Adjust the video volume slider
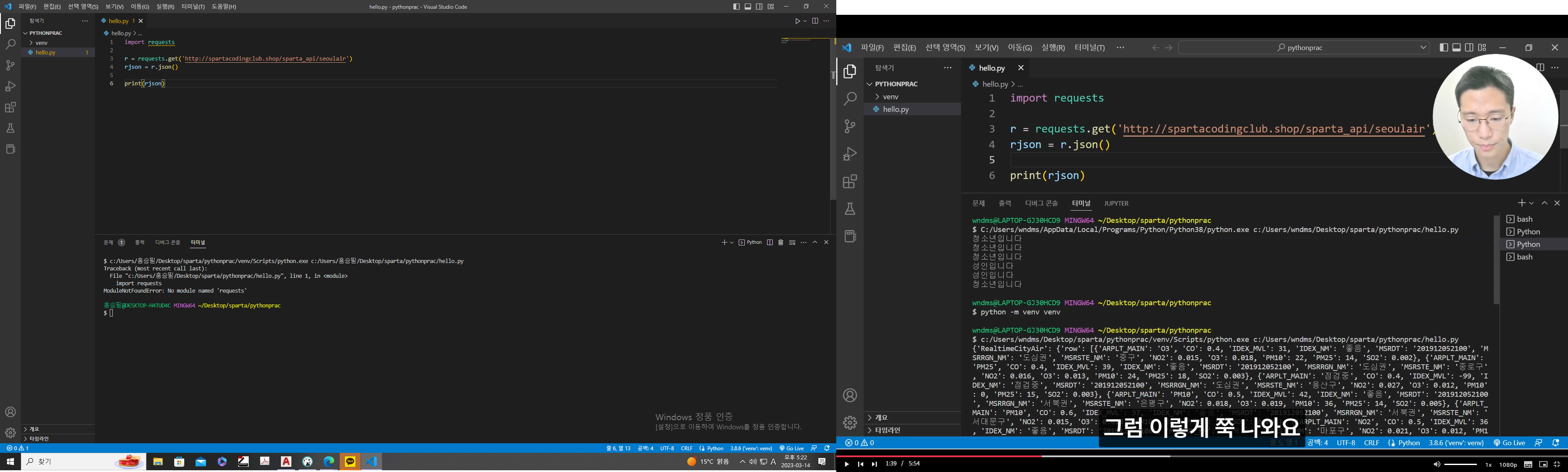 tap(1460, 465)
